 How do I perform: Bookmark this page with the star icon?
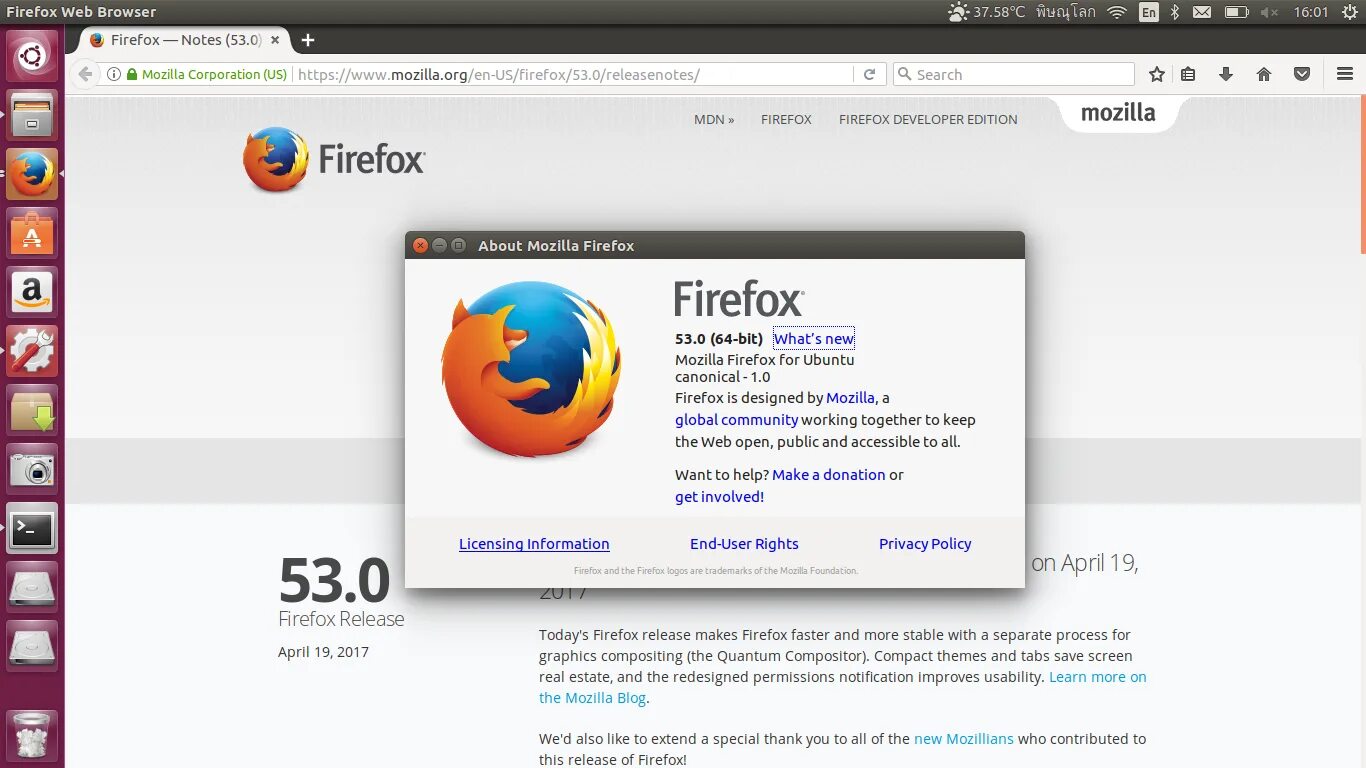(1157, 74)
